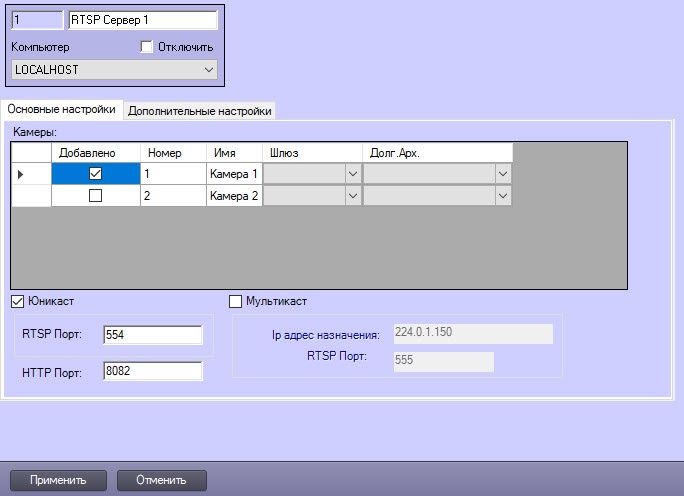Focus the HTTP Порт field with 8082
The image size is (684, 496).
click(152, 371)
